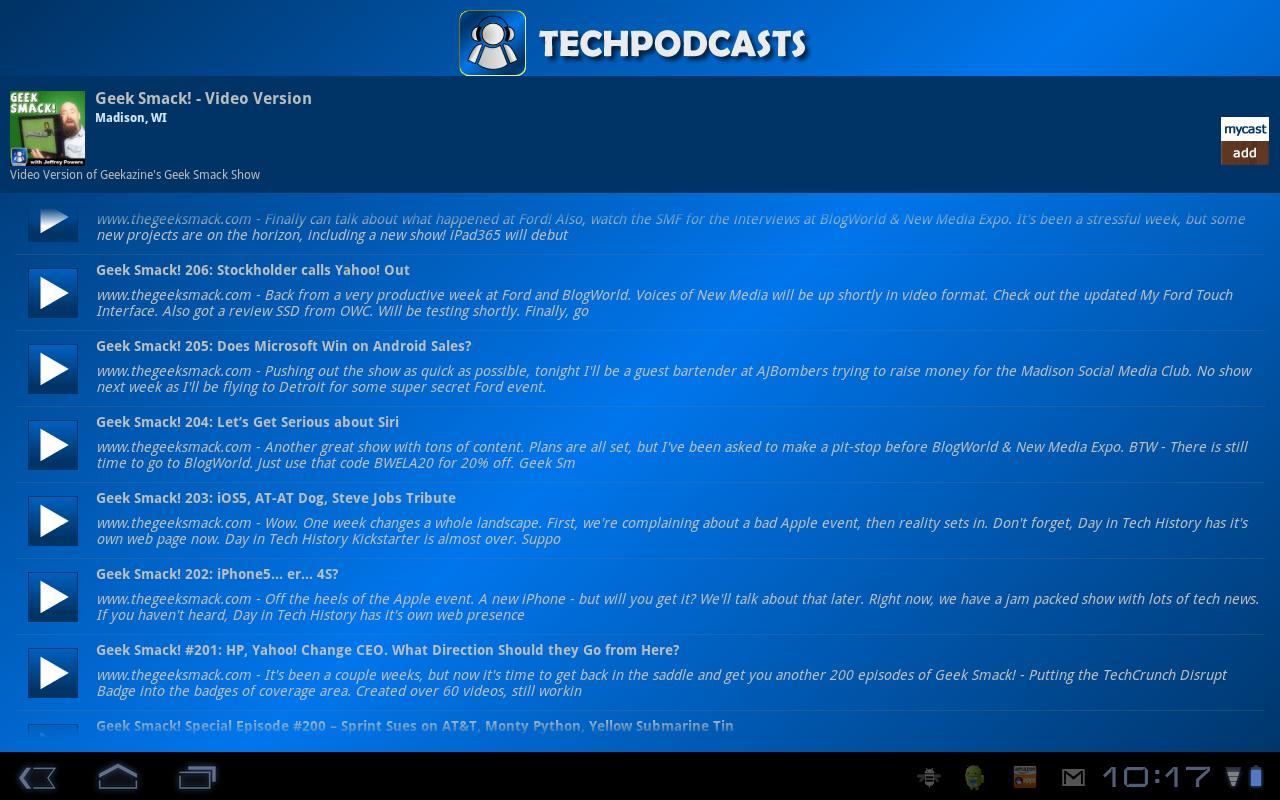This screenshot has width=1280, height=800.
Task: Play episode 206 Stockholder calls Yahoo! Out
Action: 53,293
